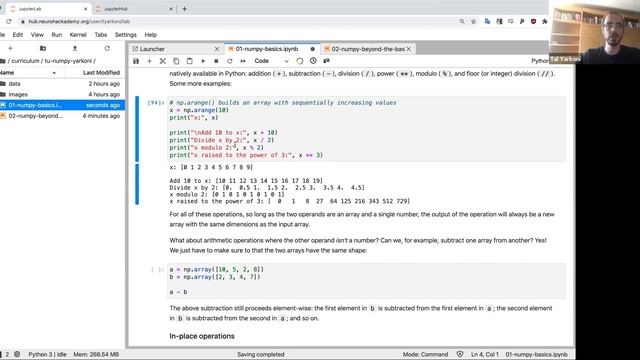Open the Help menu
Image resolution: width=640 pixels, height=360 pixels.
pyautogui.click(x=151, y=35)
